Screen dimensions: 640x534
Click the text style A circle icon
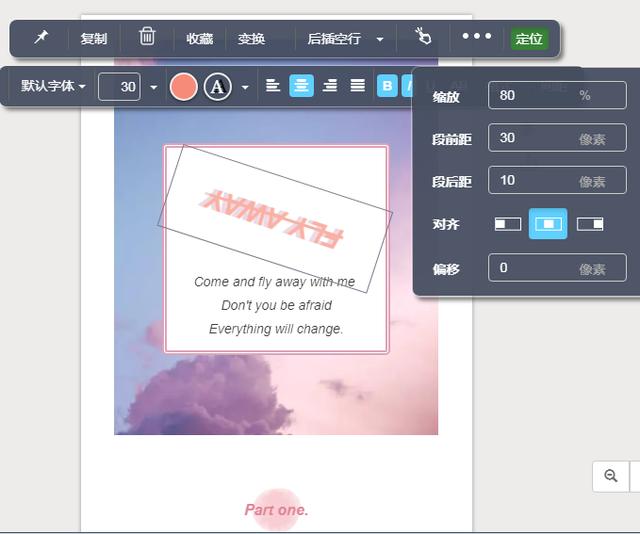pyautogui.click(x=218, y=87)
